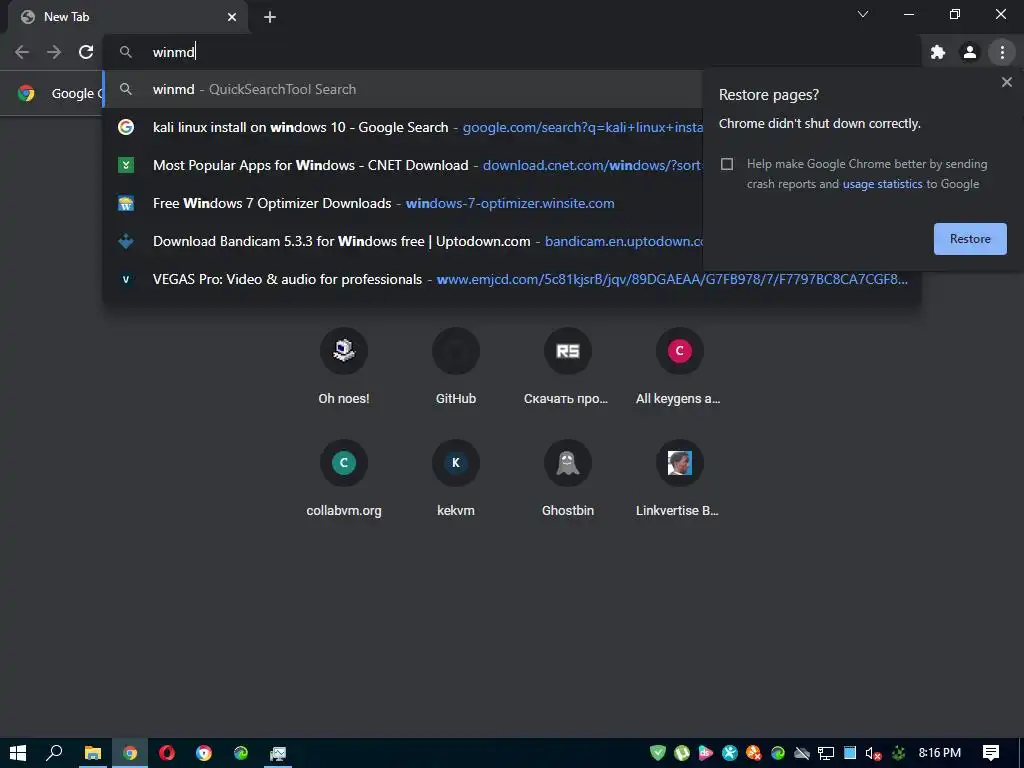Select VEGAS Pro Video & audio suggestion
1024x768 pixels.
click(x=511, y=279)
